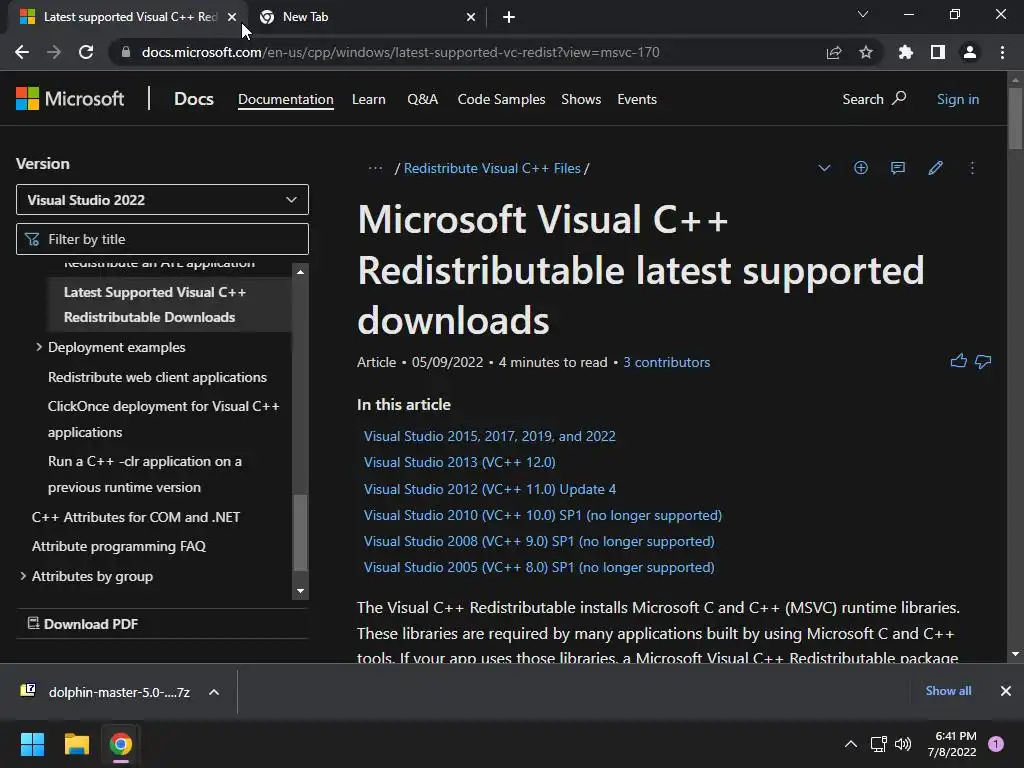Select Redistribute web client applications
This screenshot has width=1024, height=768.
click(157, 377)
